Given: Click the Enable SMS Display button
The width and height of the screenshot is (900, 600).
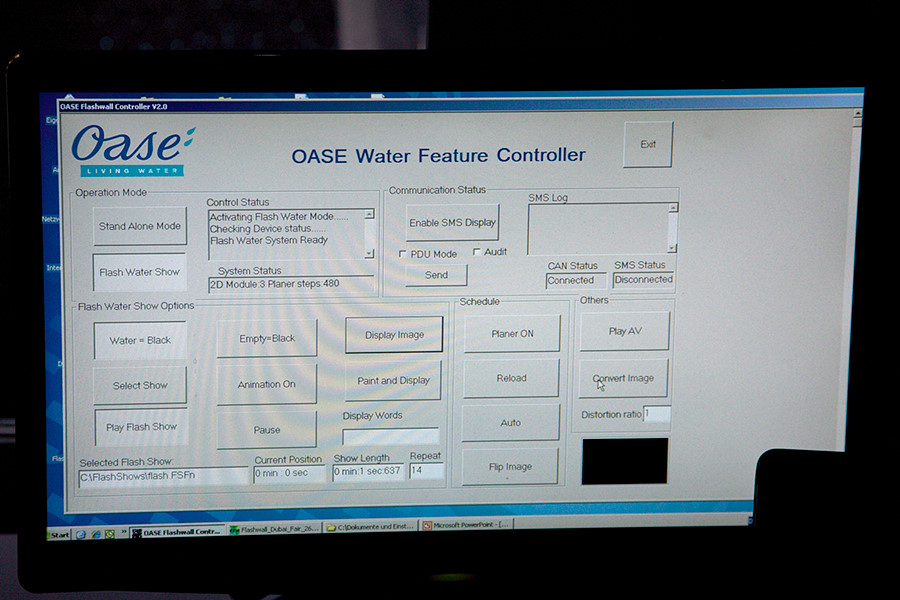Looking at the screenshot, I should coord(452,222).
